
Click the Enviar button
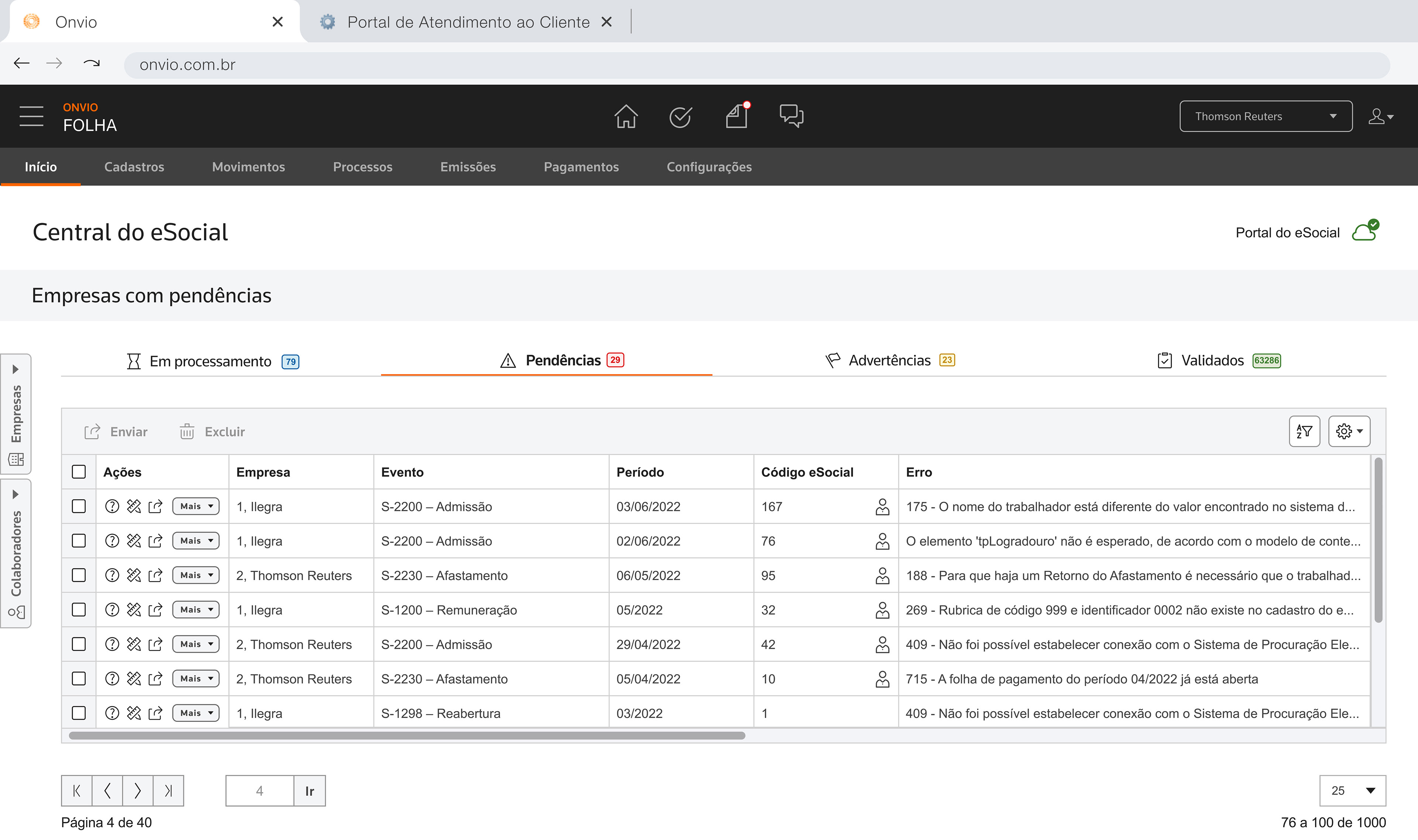pos(116,432)
